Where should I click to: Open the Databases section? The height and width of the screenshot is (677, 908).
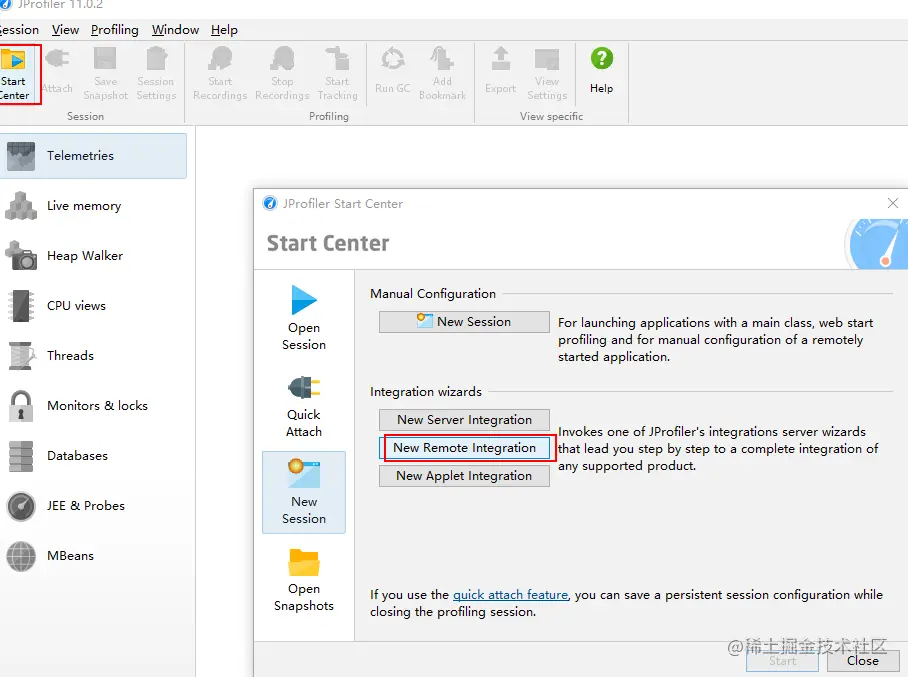[93, 456]
